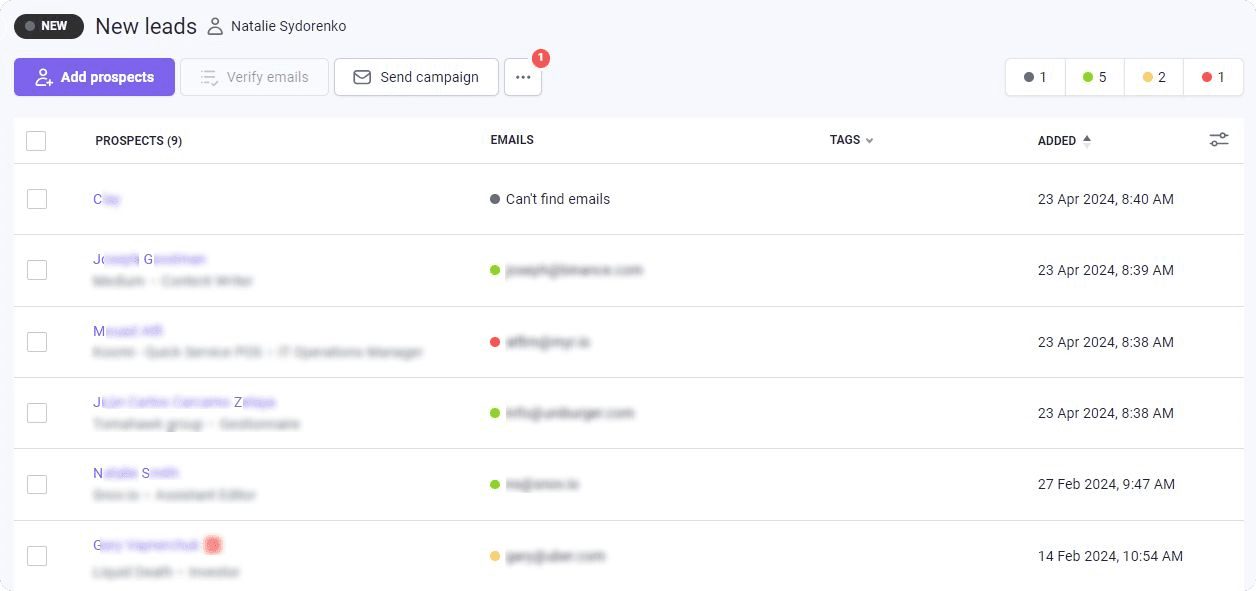1256x591 pixels.
Task: Click the Add prospects button
Action: tap(94, 77)
